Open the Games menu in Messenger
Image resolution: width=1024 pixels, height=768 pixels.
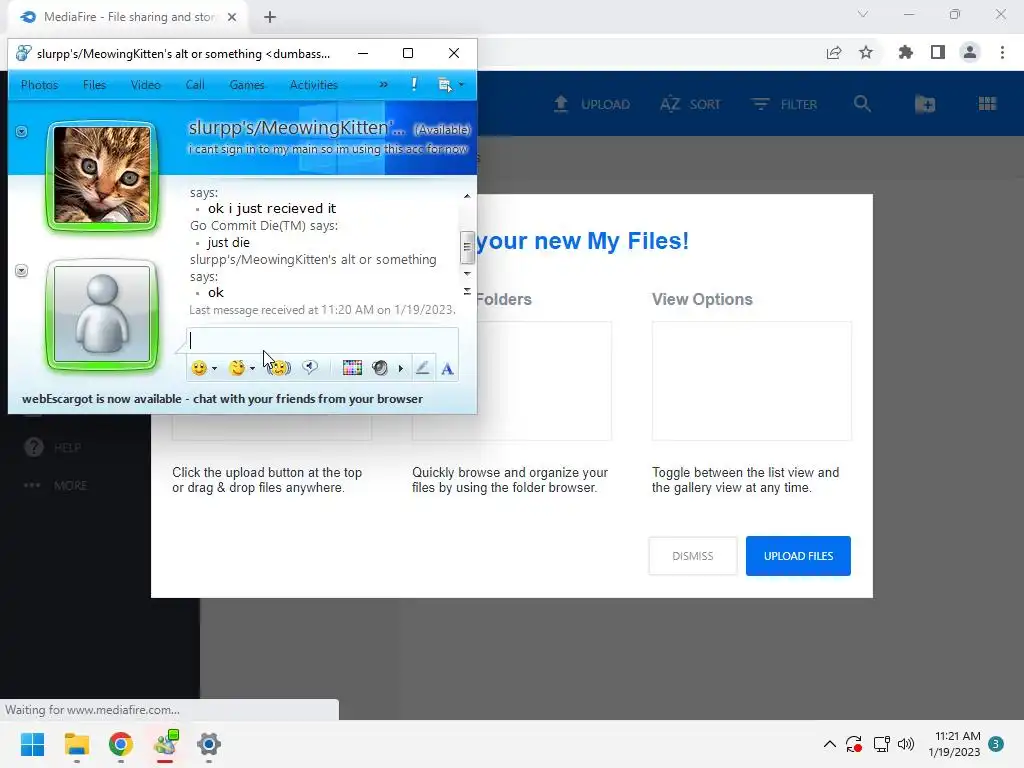point(247,85)
